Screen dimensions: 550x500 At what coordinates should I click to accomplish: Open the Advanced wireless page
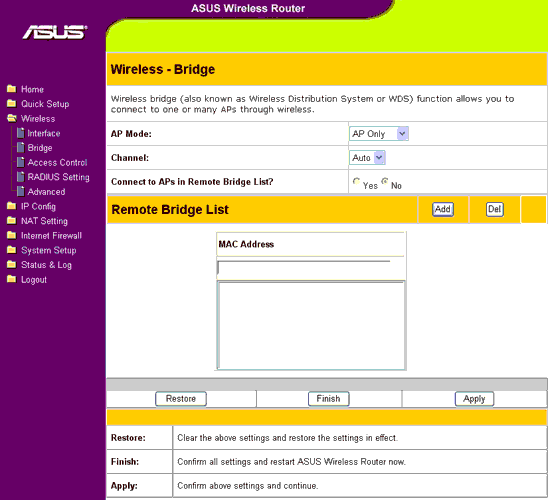click(x=46, y=192)
